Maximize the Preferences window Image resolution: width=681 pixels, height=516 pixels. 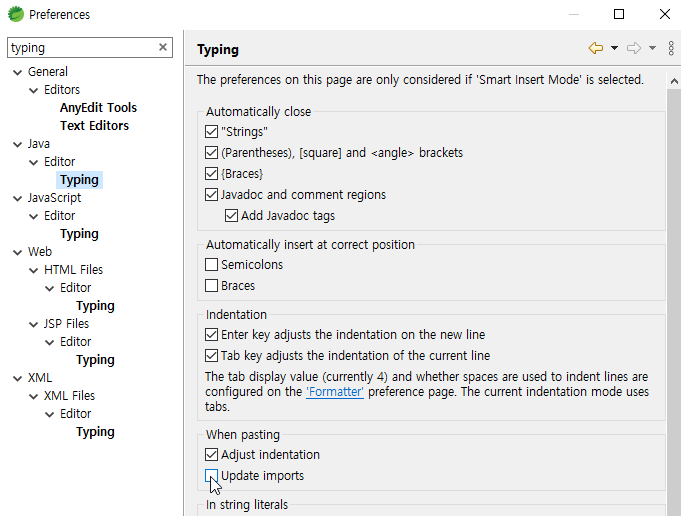(x=619, y=14)
